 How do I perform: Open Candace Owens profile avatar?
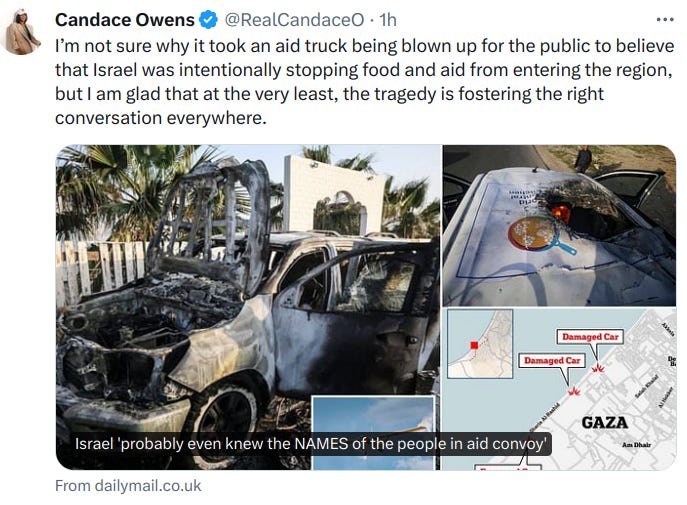click(x=21, y=32)
